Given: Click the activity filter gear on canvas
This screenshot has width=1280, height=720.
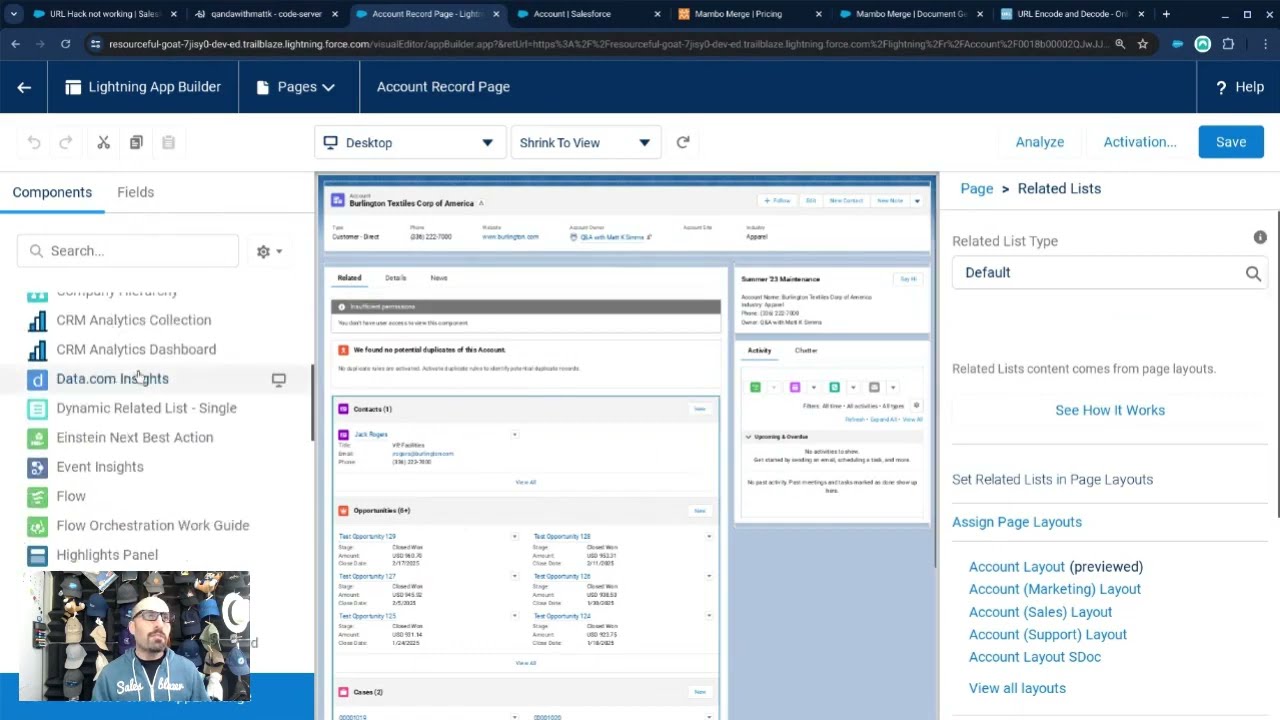Looking at the screenshot, I should (x=916, y=406).
